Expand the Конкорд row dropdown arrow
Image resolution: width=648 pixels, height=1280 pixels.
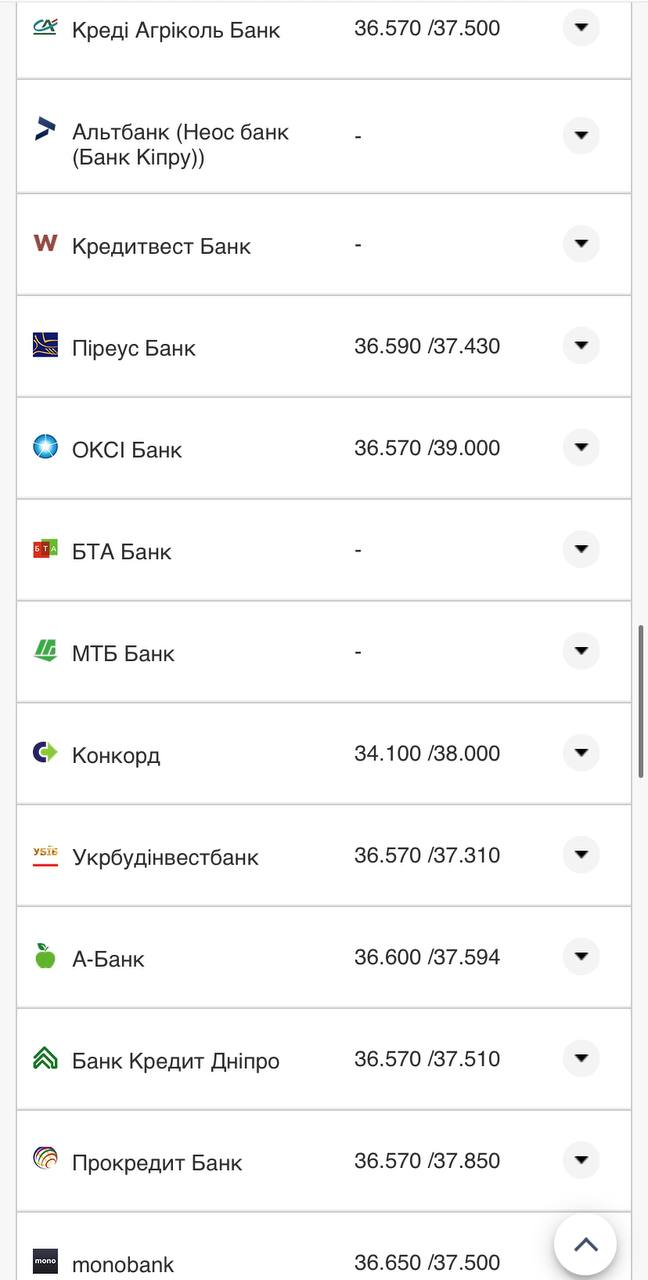click(x=581, y=752)
